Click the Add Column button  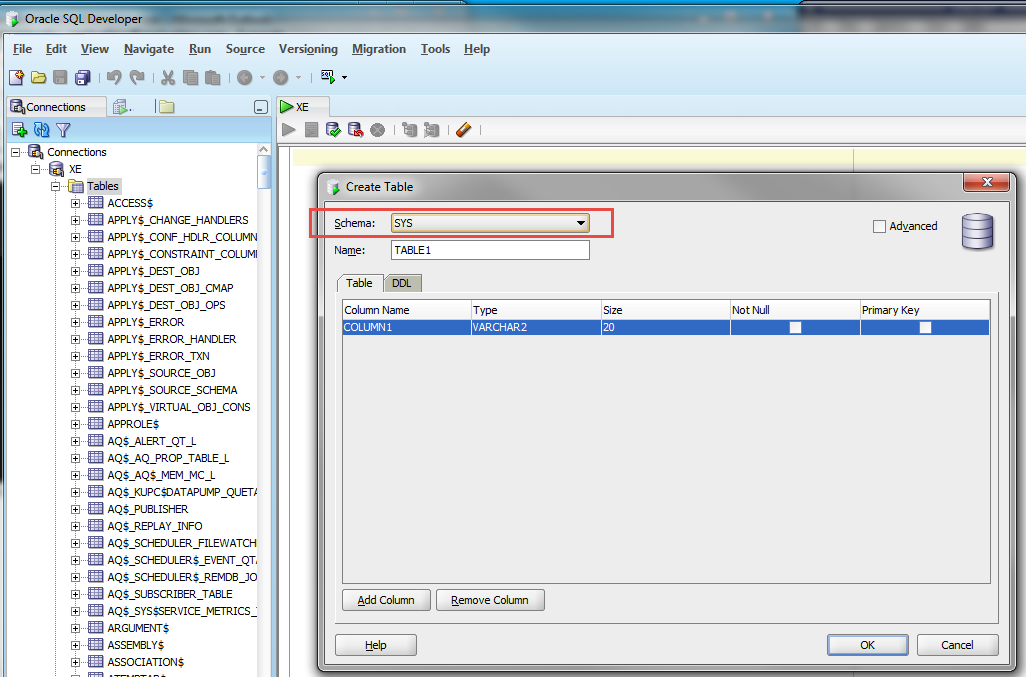386,600
